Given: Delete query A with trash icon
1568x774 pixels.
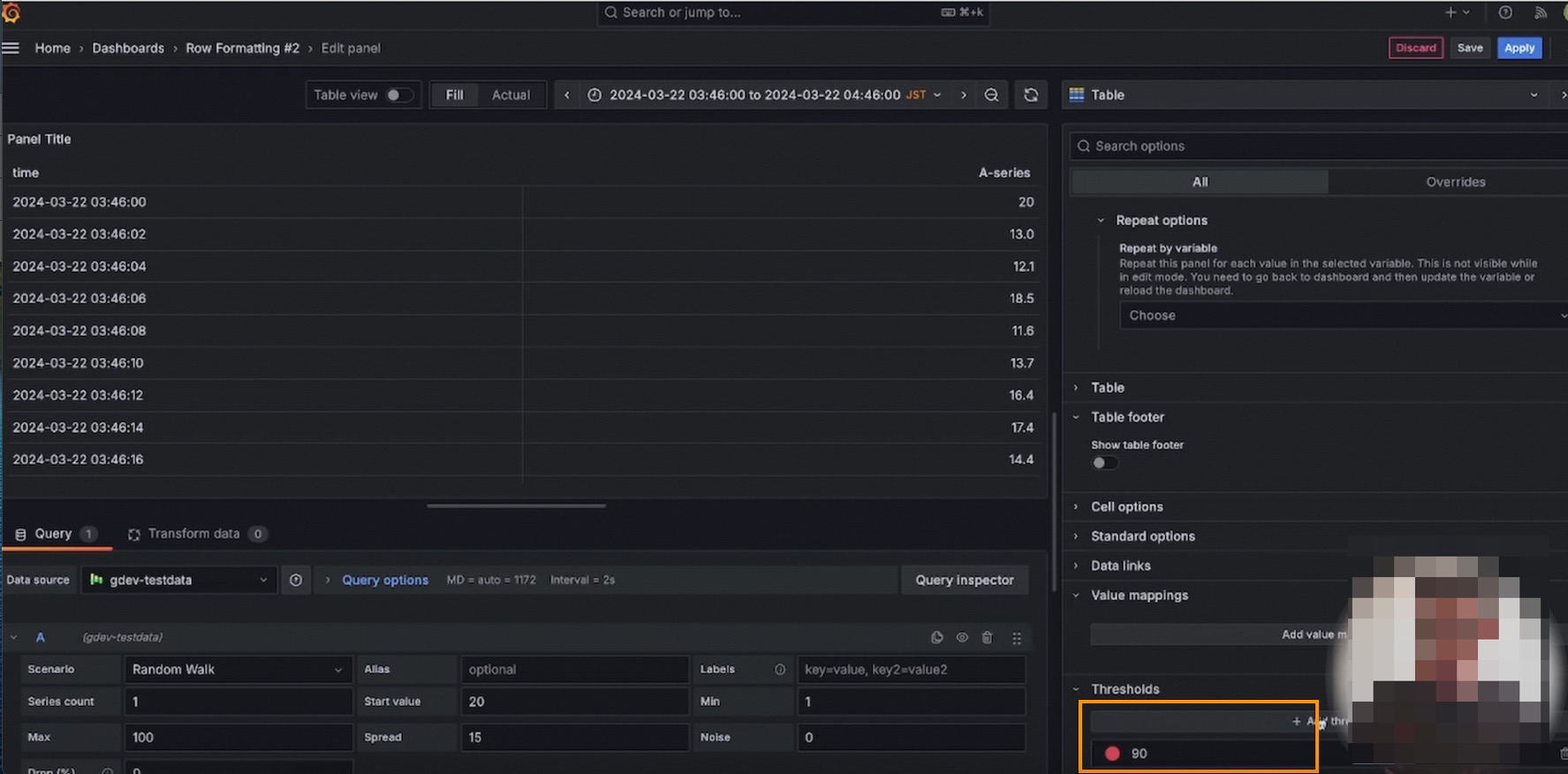Looking at the screenshot, I should pyautogui.click(x=988, y=637).
